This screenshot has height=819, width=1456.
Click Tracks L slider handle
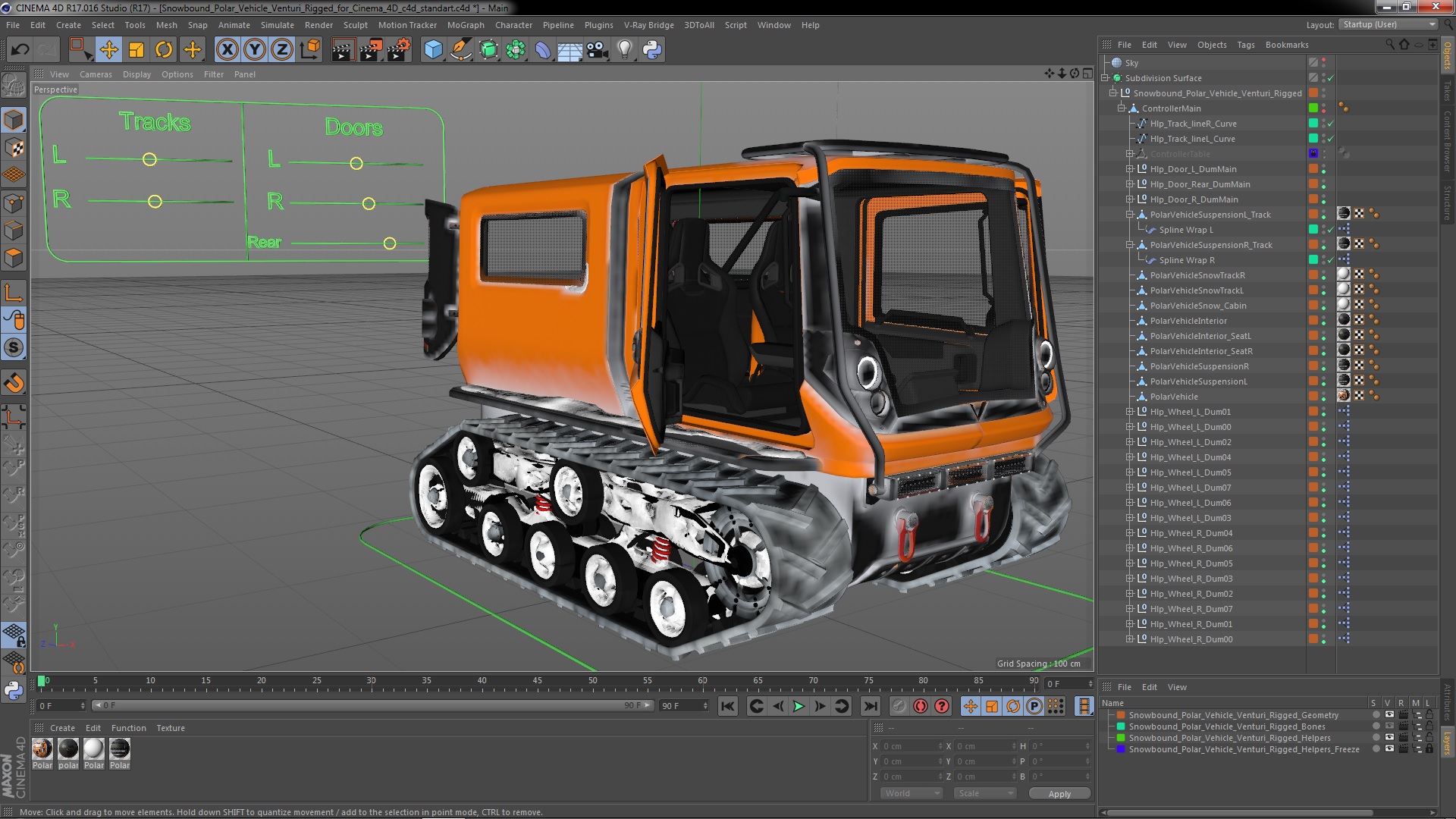pyautogui.click(x=149, y=159)
